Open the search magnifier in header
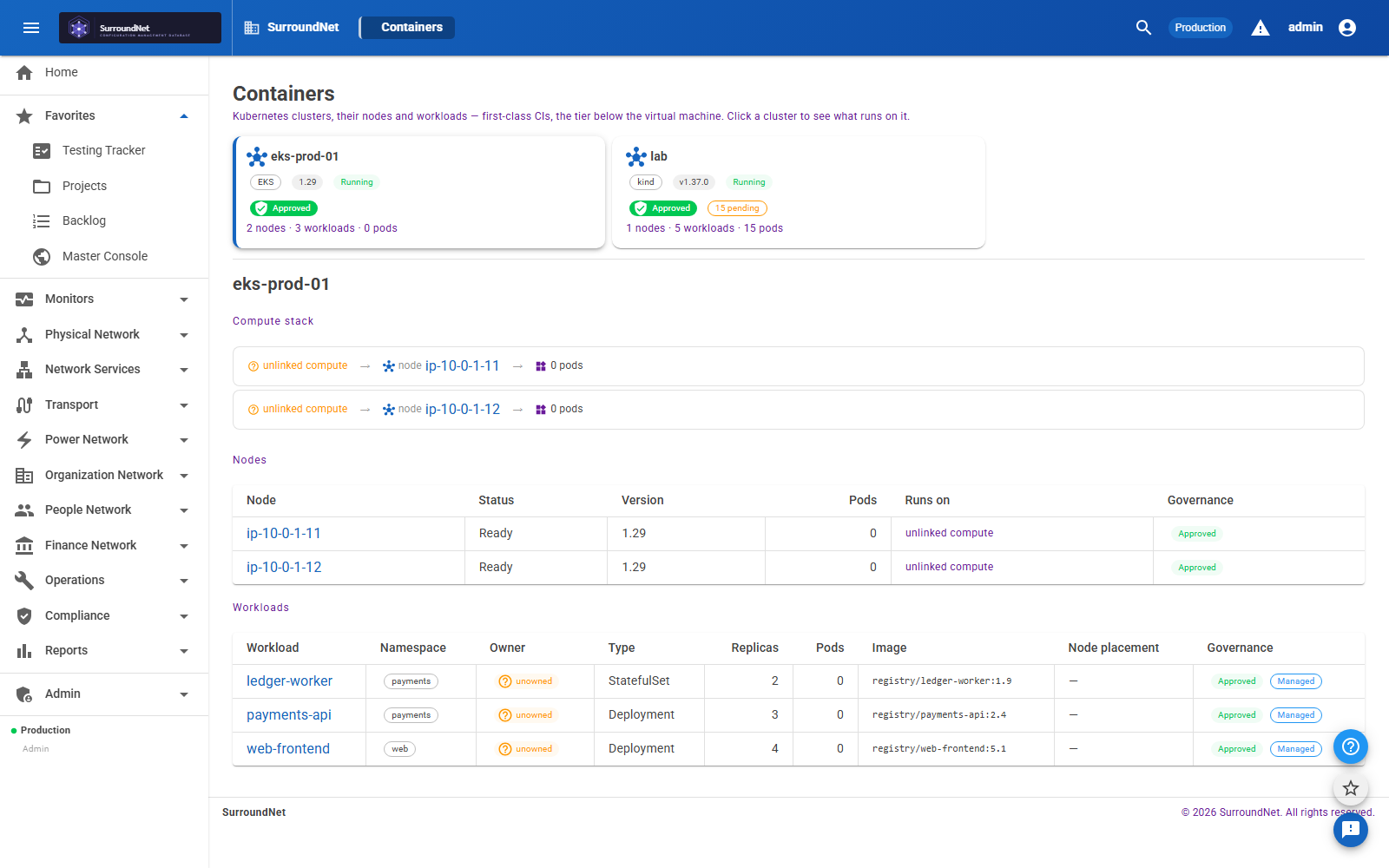 pyautogui.click(x=1143, y=28)
